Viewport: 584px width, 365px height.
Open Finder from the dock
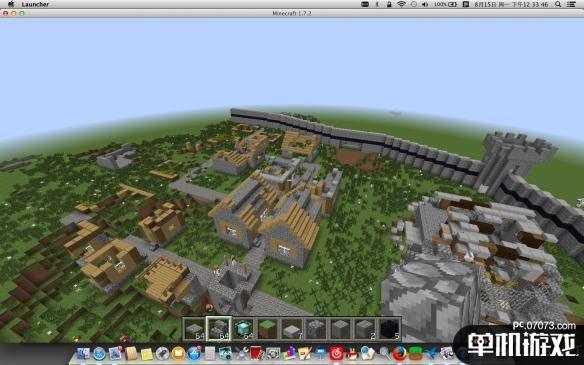83,353
